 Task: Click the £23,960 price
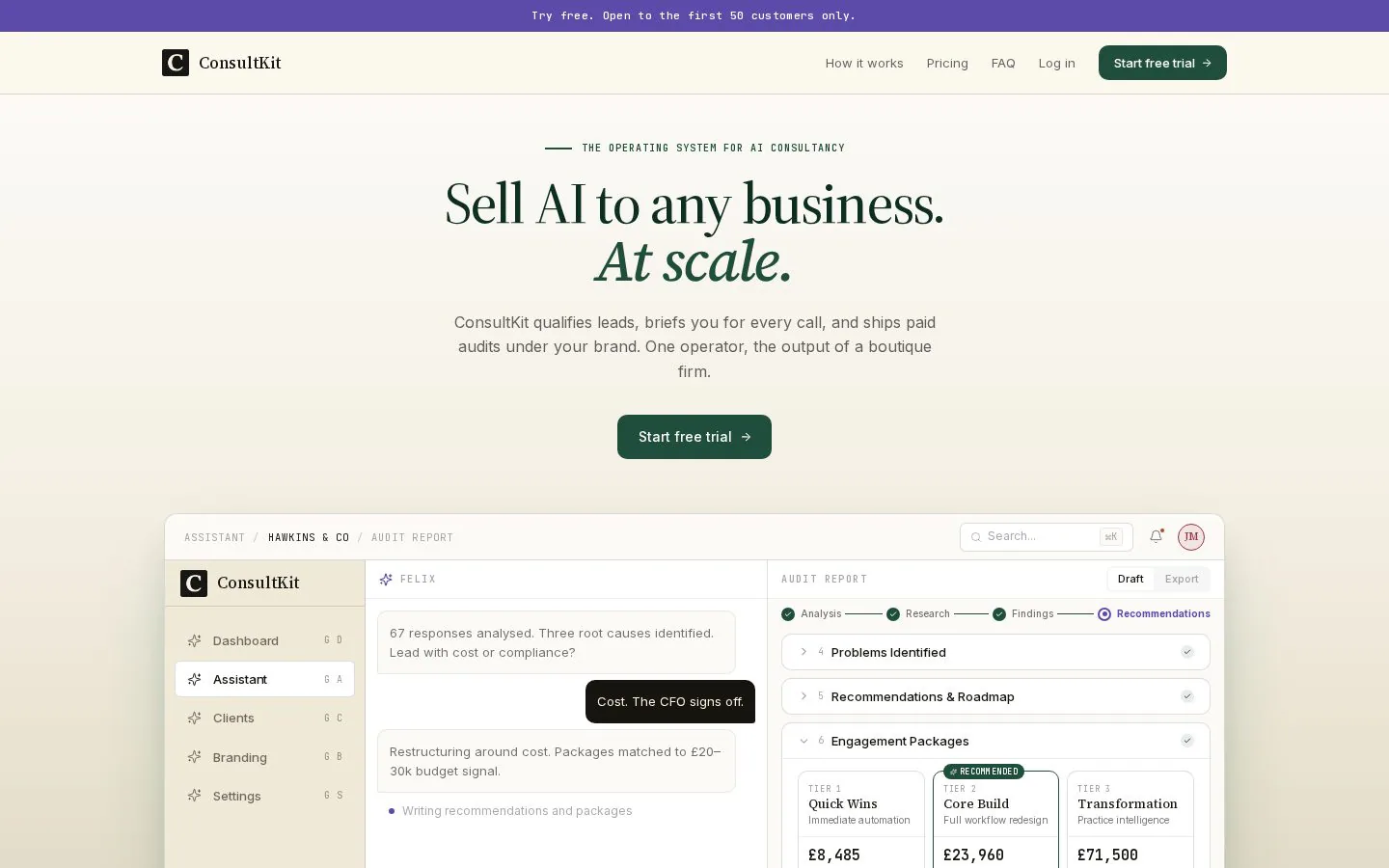pos(973,854)
